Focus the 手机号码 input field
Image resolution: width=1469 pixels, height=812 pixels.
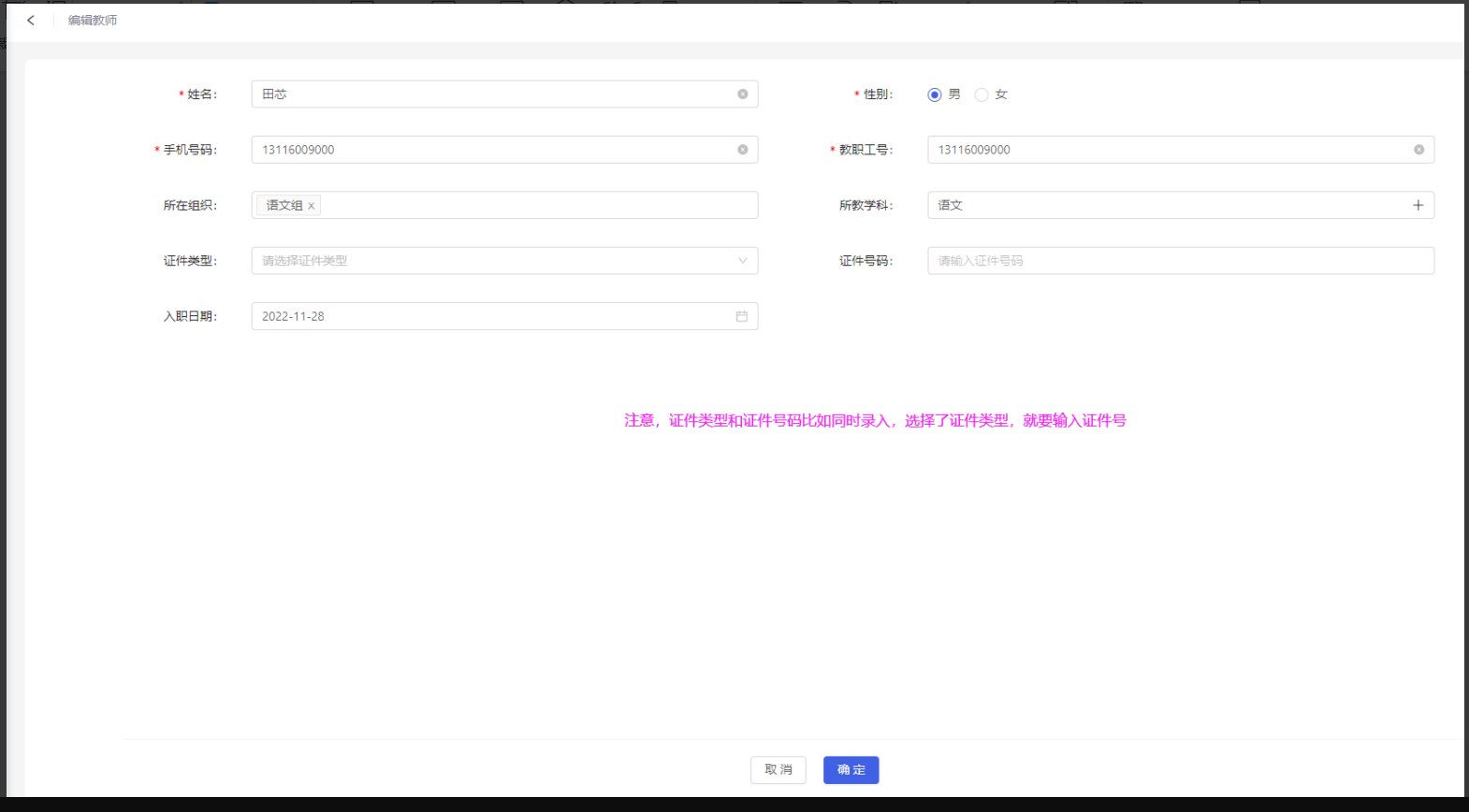(496, 150)
